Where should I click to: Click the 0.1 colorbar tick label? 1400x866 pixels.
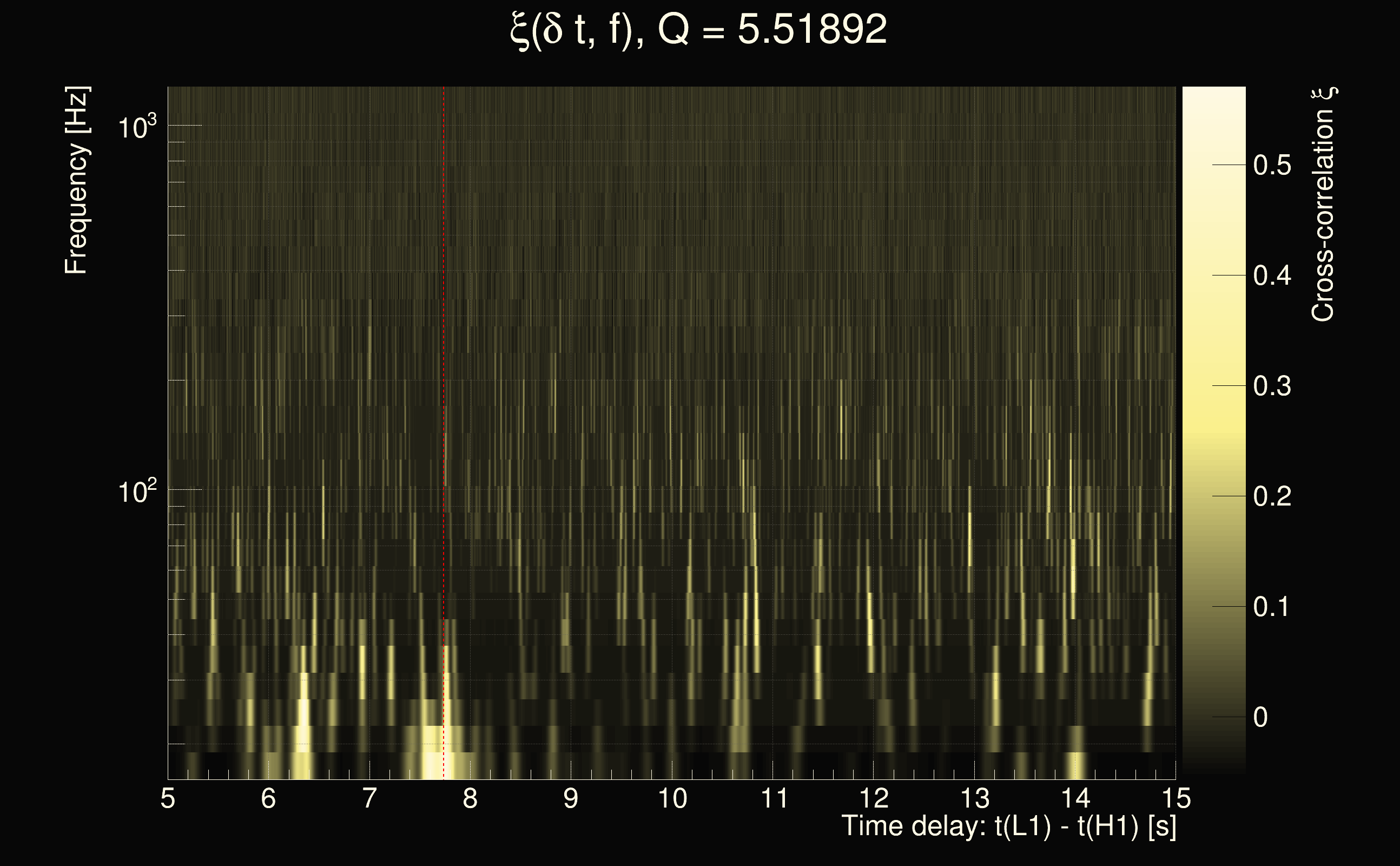tap(1272, 607)
